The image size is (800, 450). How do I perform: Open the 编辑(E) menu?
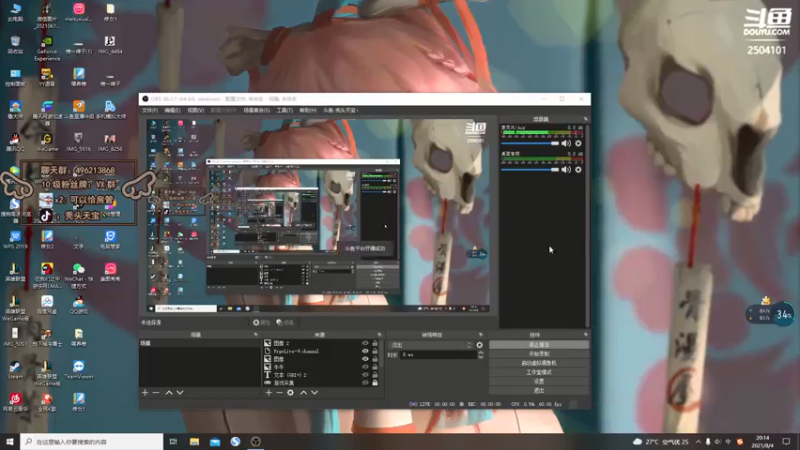[x=172, y=110]
